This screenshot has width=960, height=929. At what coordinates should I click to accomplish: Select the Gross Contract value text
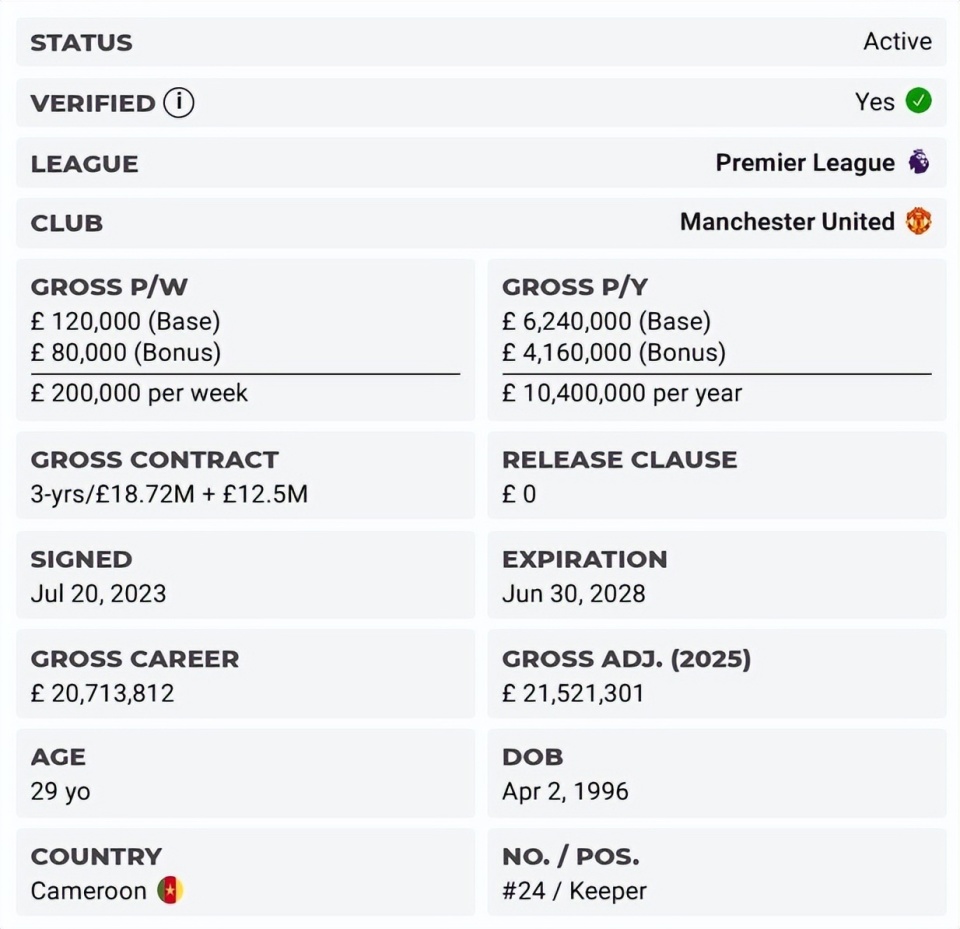pyautogui.click(x=169, y=494)
